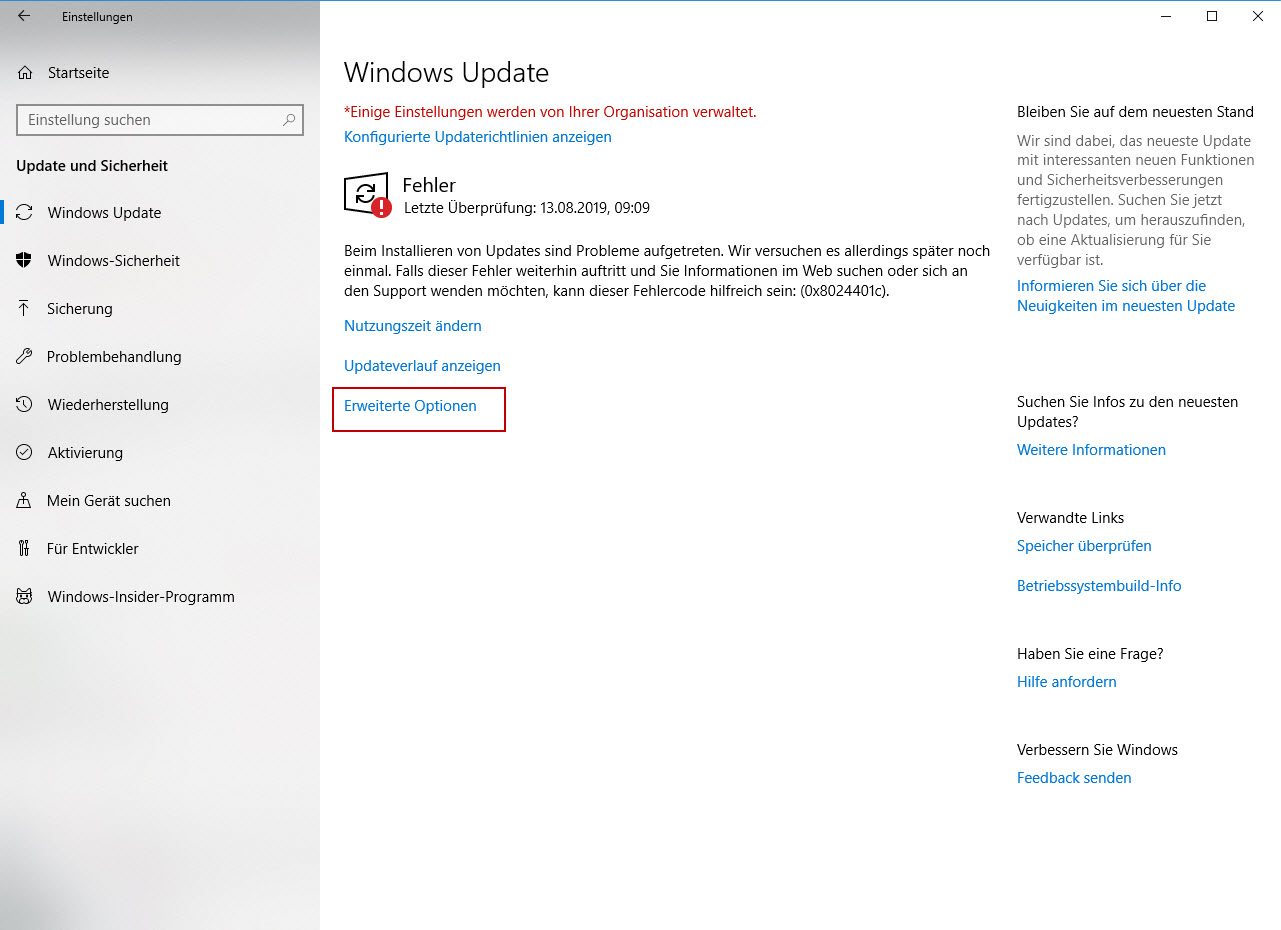
Task: Click the red organisation-managed notice text
Action: coord(550,112)
